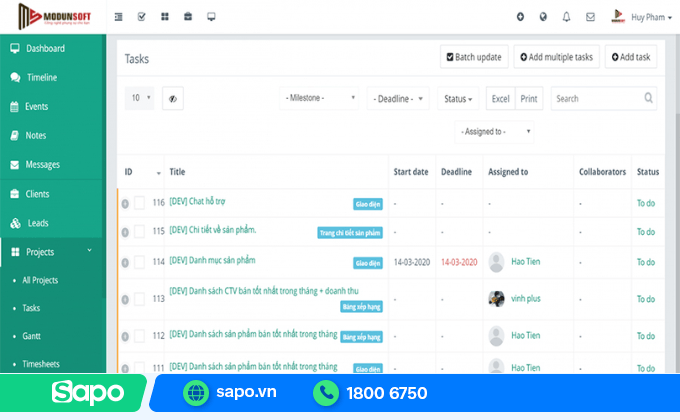
Task: Open the to-do checkmark icon in top bar
Action: 141,17
